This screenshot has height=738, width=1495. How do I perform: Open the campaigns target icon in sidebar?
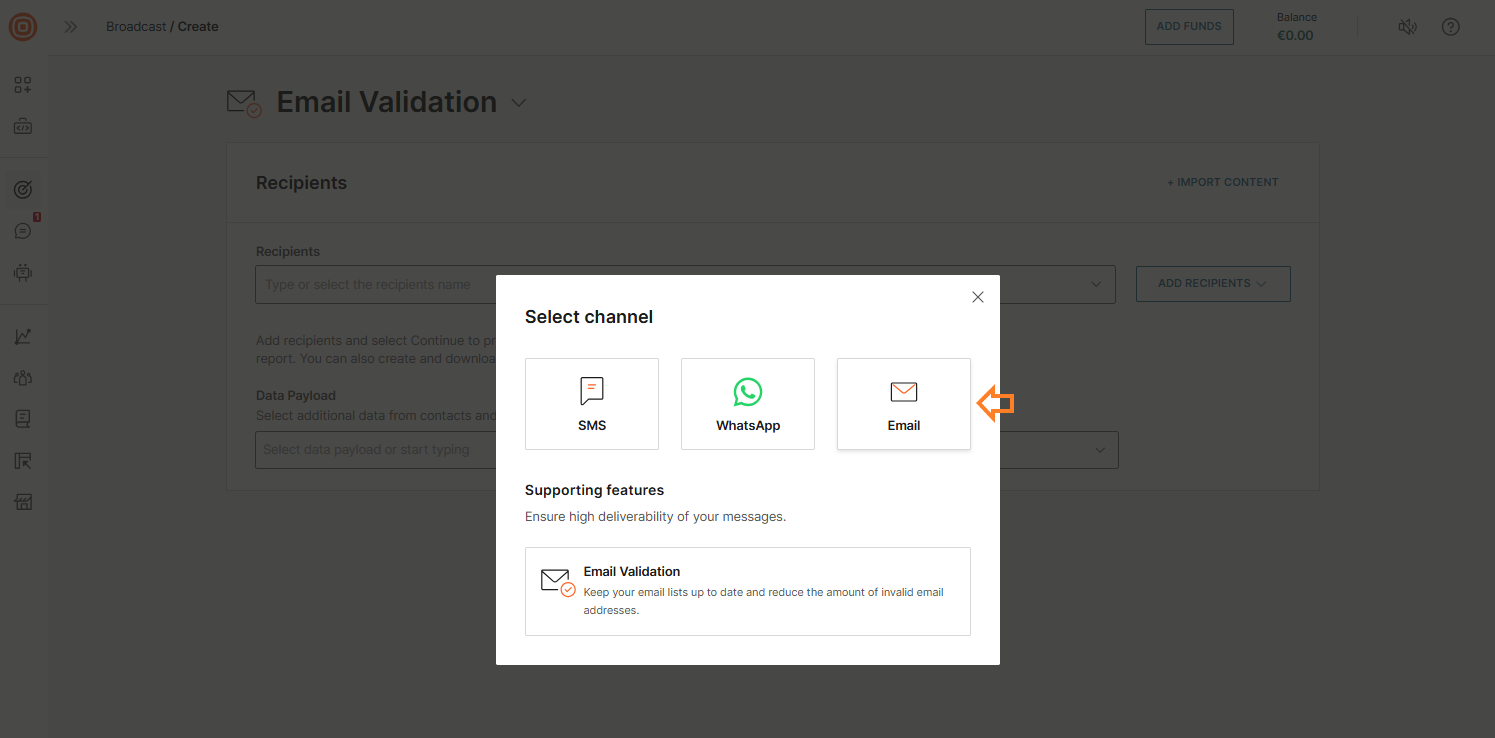(23, 189)
